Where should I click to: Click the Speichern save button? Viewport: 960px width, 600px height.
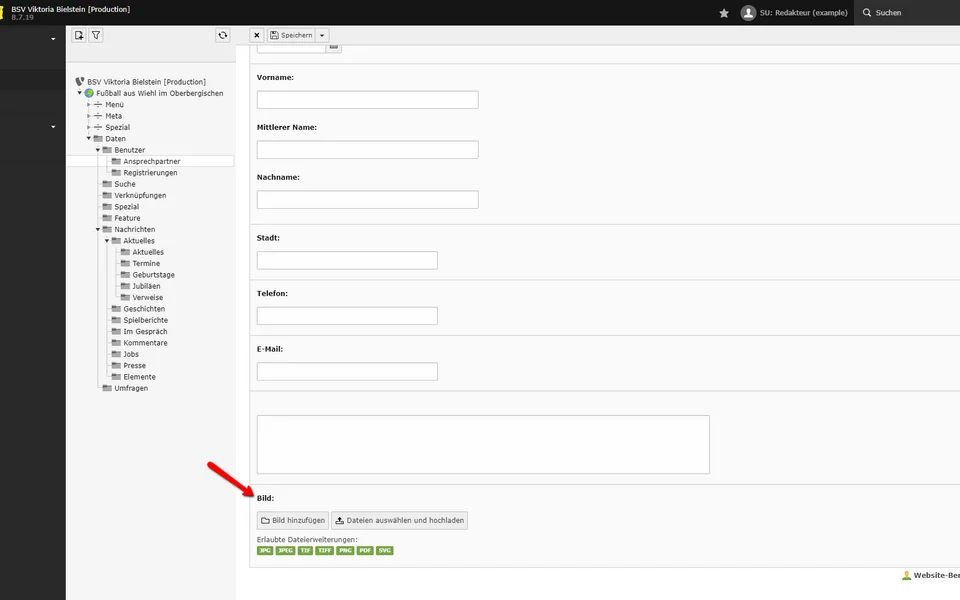pyautogui.click(x=291, y=35)
